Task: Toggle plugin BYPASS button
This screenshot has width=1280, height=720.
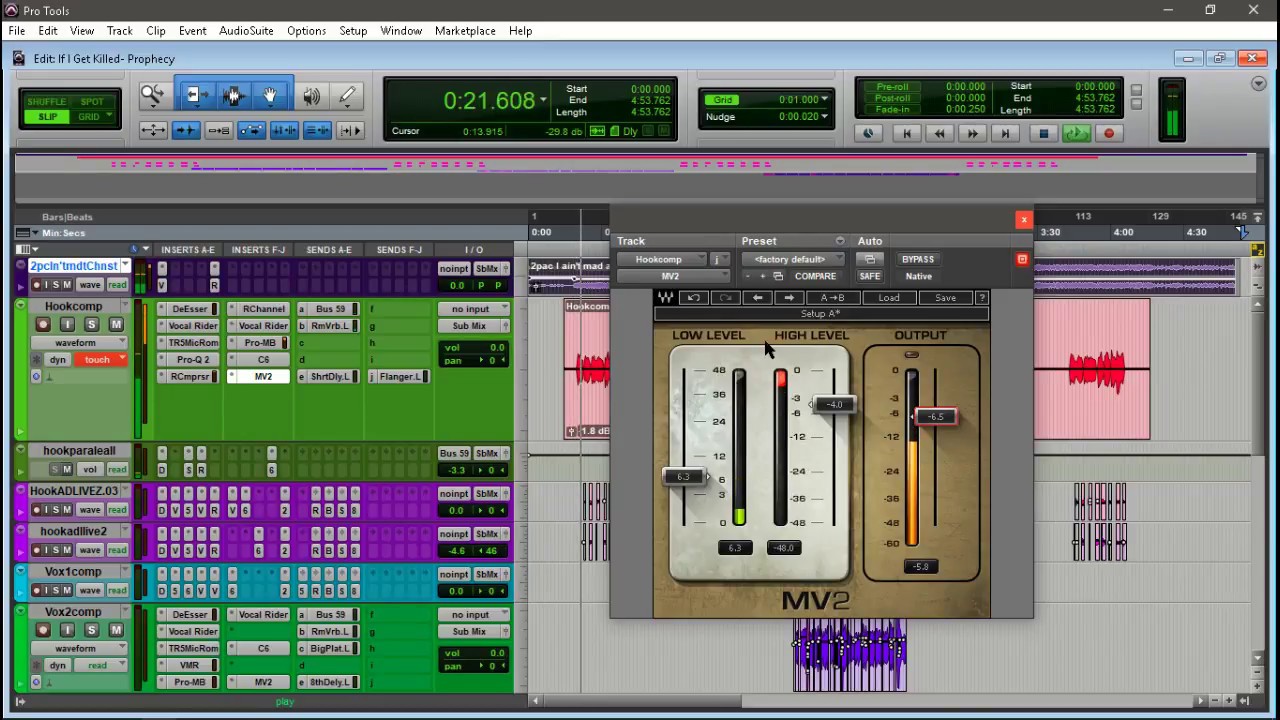Action: tap(918, 259)
